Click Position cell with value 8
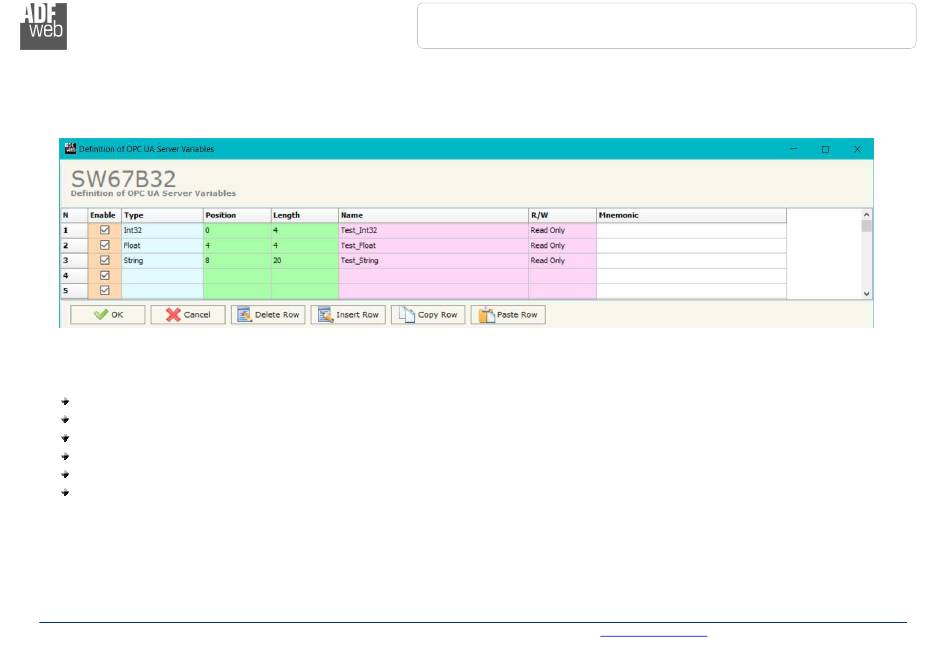950x654 pixels. (237, 261)
